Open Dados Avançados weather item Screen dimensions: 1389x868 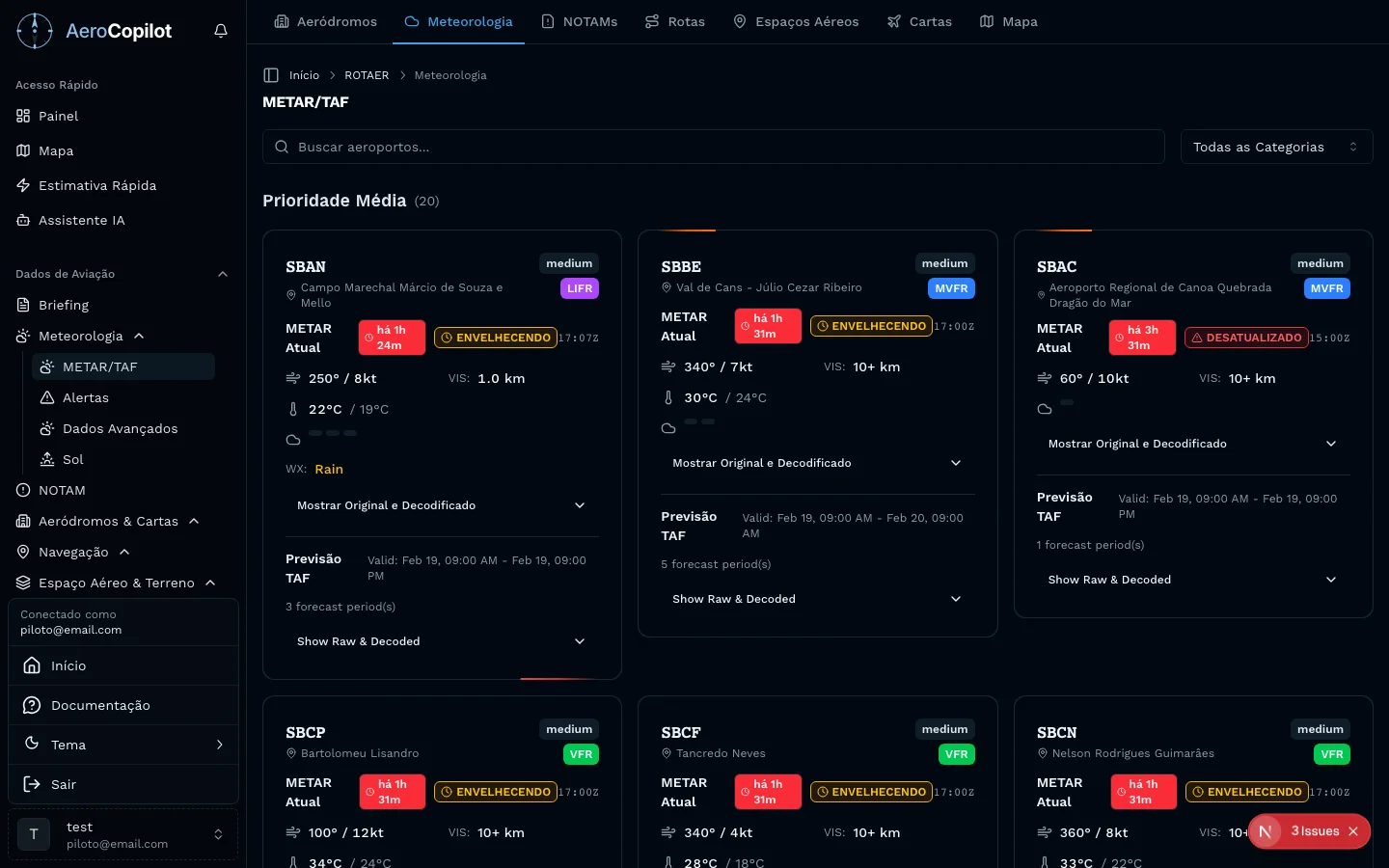coord(120,428)
